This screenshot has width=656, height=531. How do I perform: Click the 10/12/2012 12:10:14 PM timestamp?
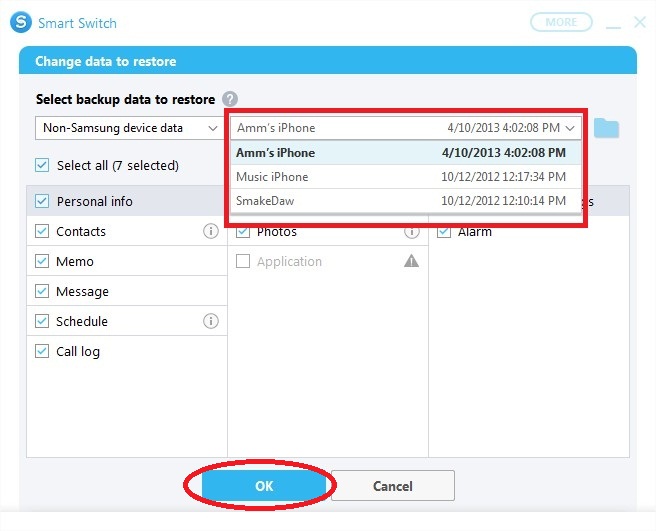[x=503, y=201]
